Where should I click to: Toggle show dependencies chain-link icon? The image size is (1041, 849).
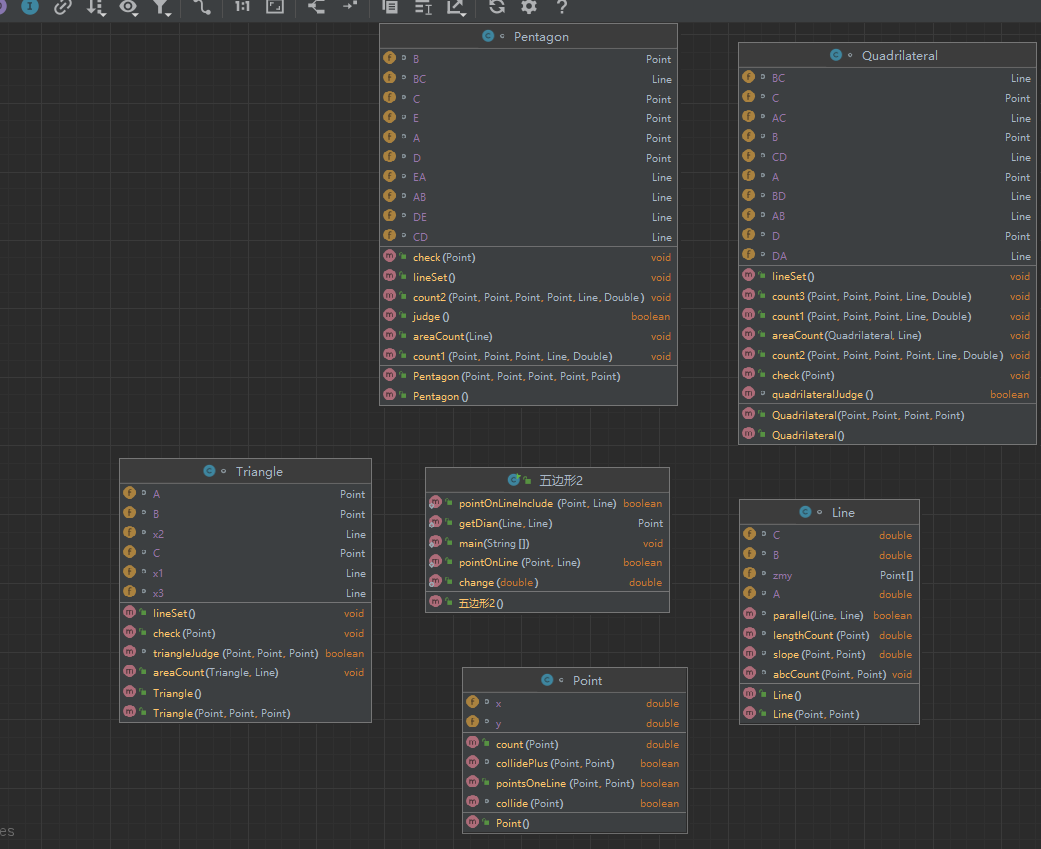pos(62,7)
